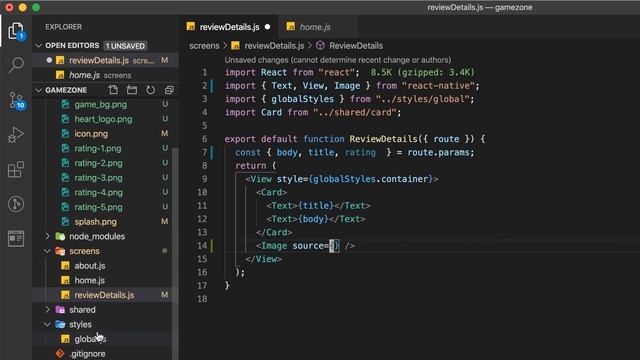
Task: Open about.js in screens folder
Action: click(x=90, y=266)
